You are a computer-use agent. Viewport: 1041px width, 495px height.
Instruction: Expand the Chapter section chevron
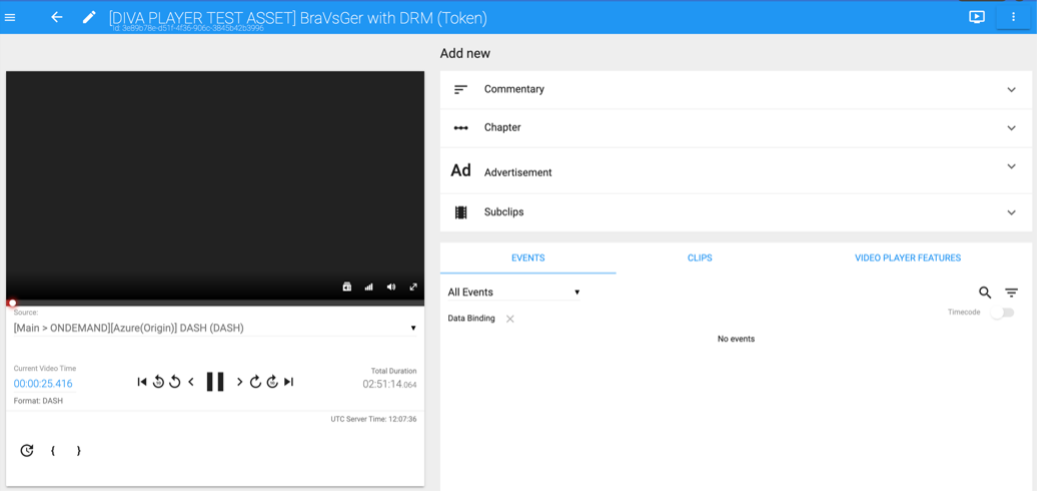(1011, 128)
